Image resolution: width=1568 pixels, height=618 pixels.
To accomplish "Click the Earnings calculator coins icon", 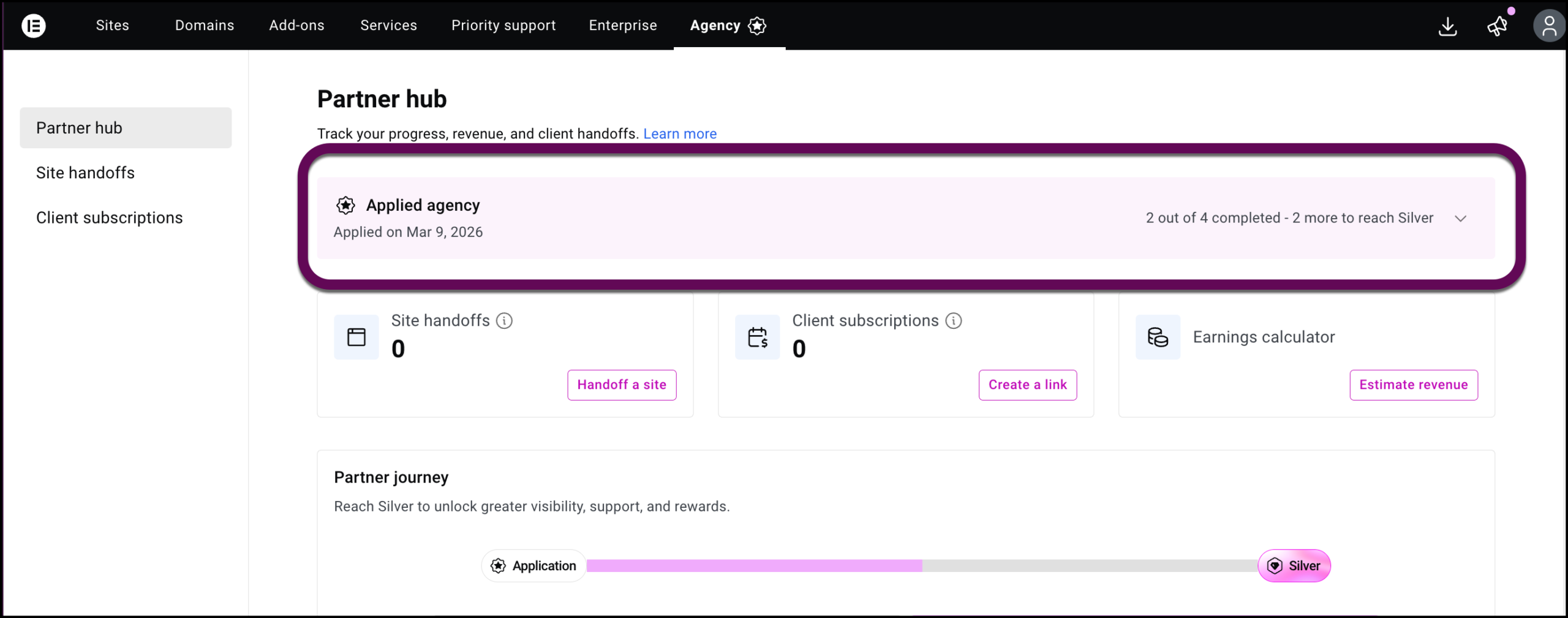I will [x=1157, y=336].
